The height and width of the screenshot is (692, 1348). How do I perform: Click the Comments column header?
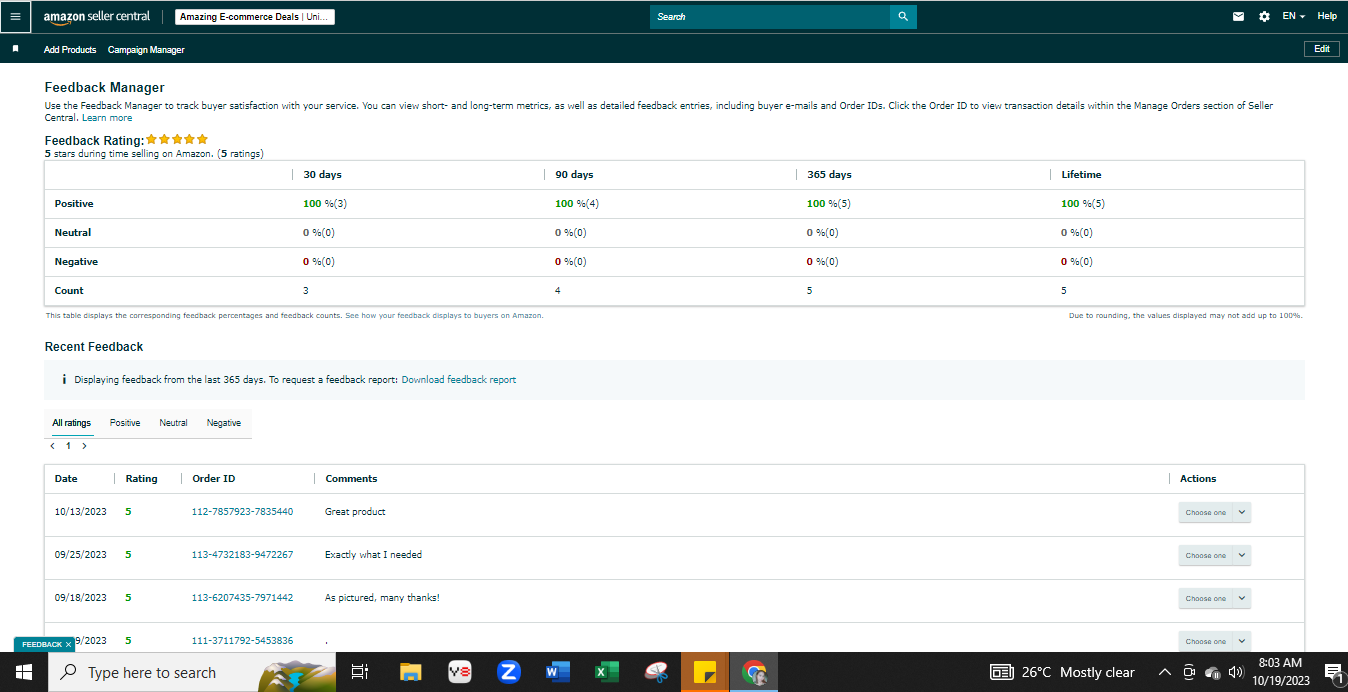(x=351, y=479)
